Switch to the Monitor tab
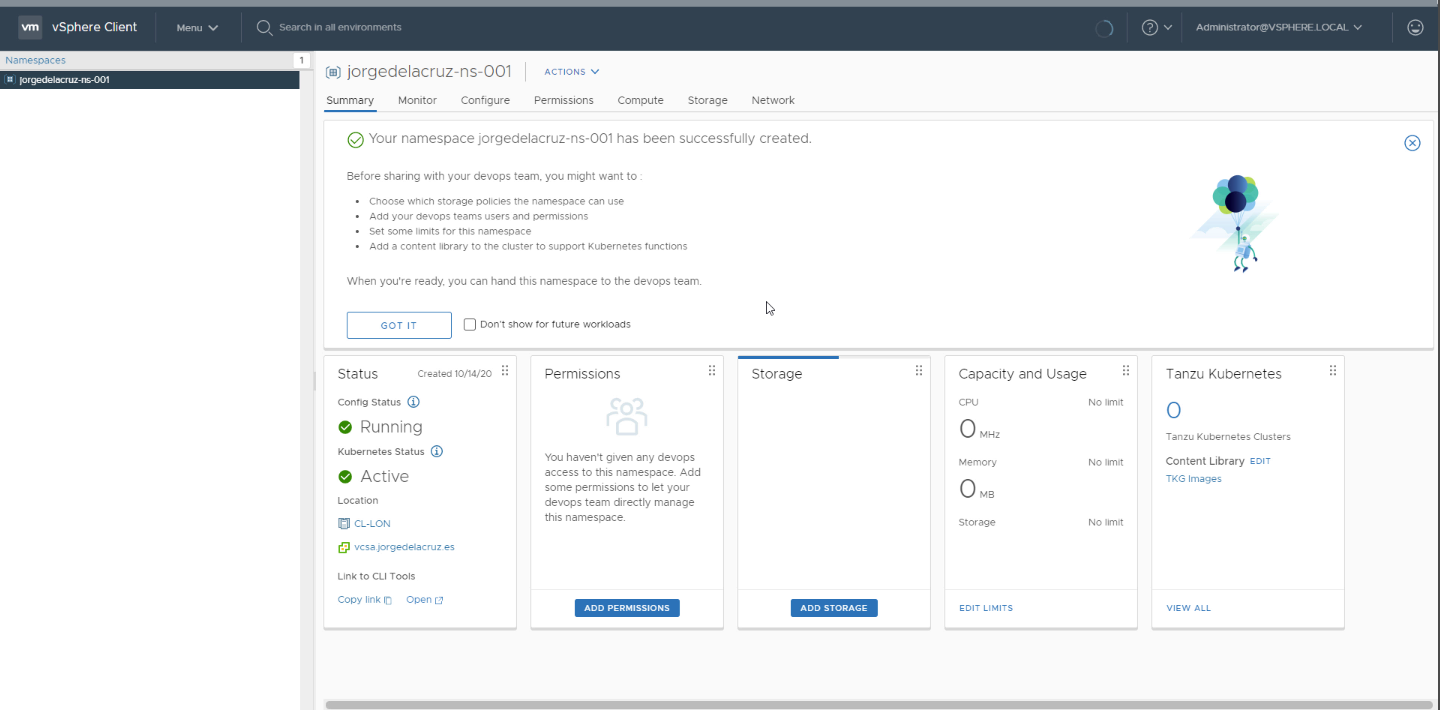Screen dimensions: 1440x710 [417, 100]
